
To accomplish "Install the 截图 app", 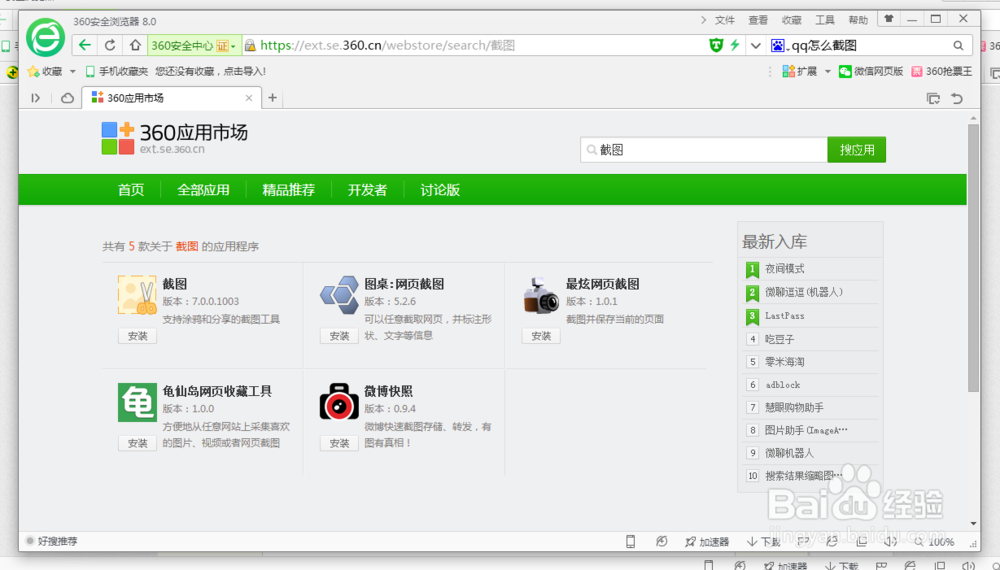I will click(137, 336).
